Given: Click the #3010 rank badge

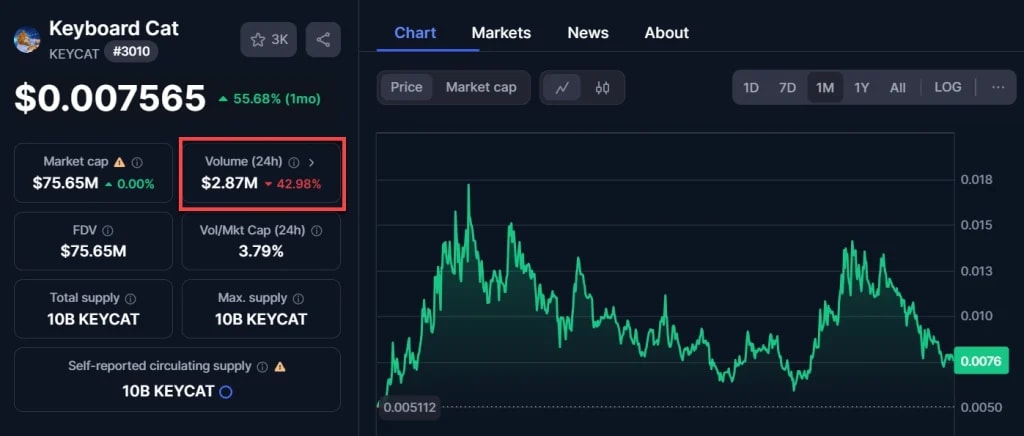Looking at the screenshot, I should pyautogui.click(x=131, y=53).
